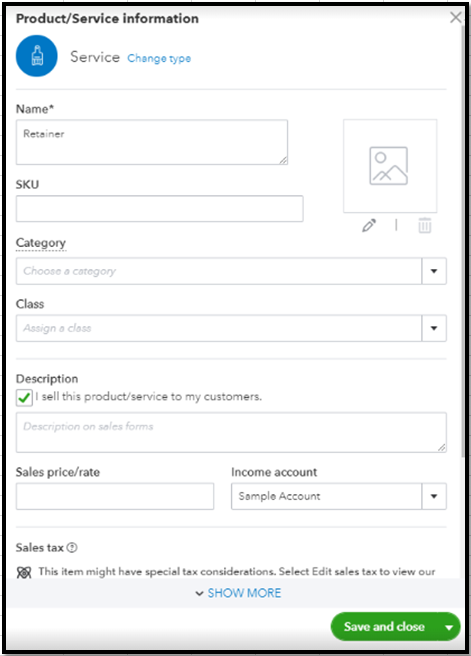Click into the Name text field

coord(152,142)
